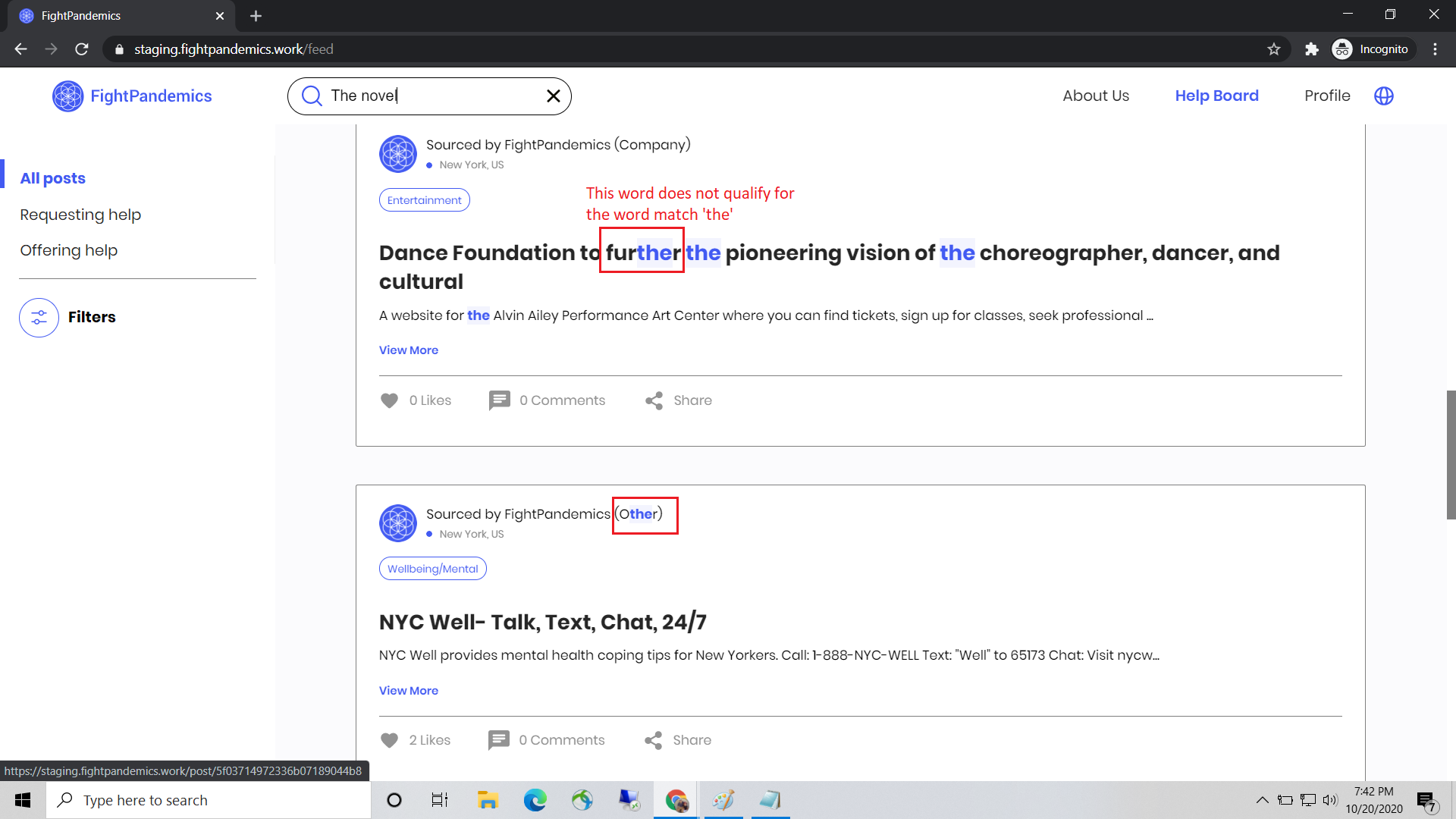1456x819 pixels.
Task: Select All posts filter
Action: pos(52,178)
